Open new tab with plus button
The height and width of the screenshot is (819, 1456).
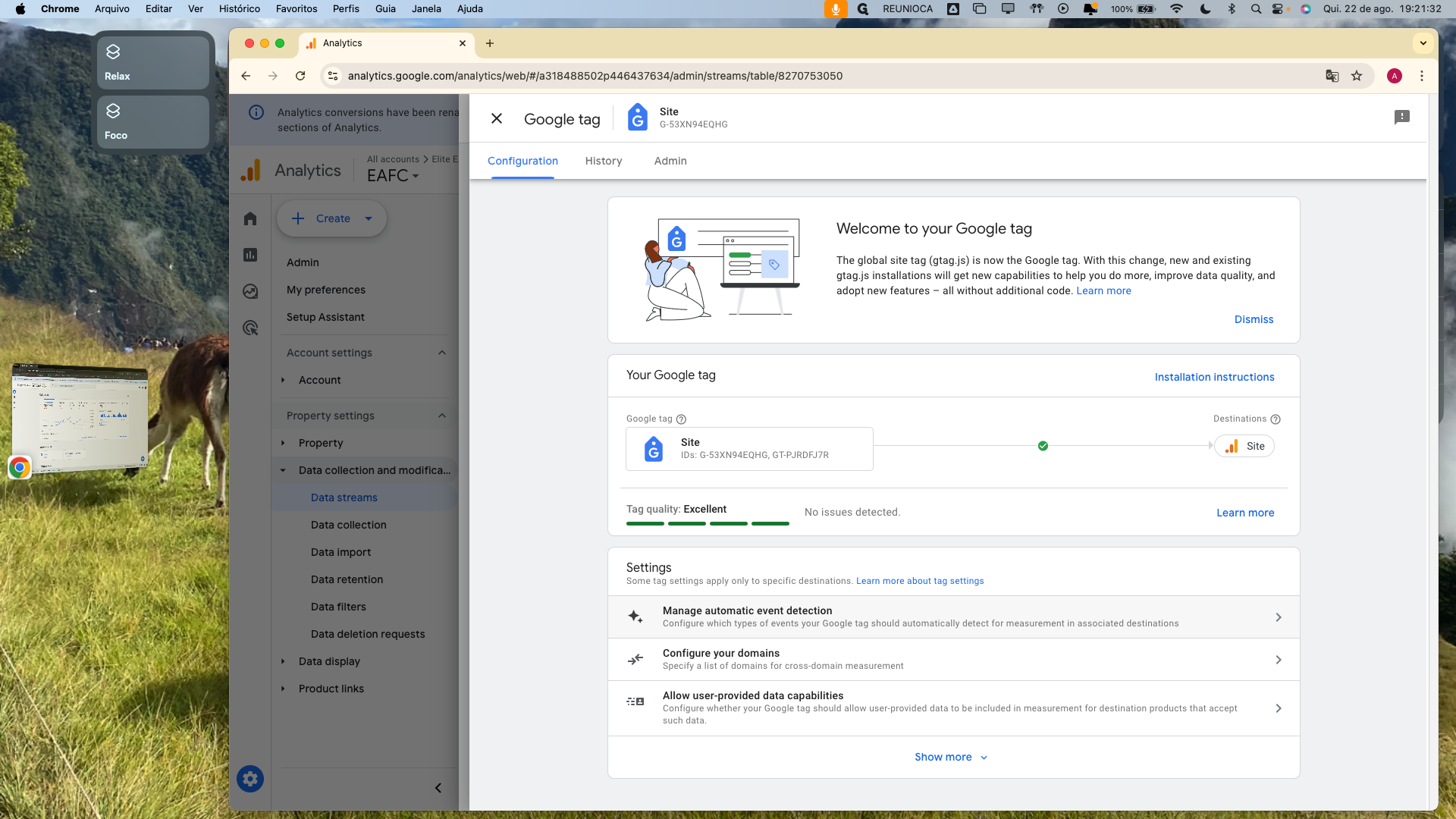(x=490, y=43)
